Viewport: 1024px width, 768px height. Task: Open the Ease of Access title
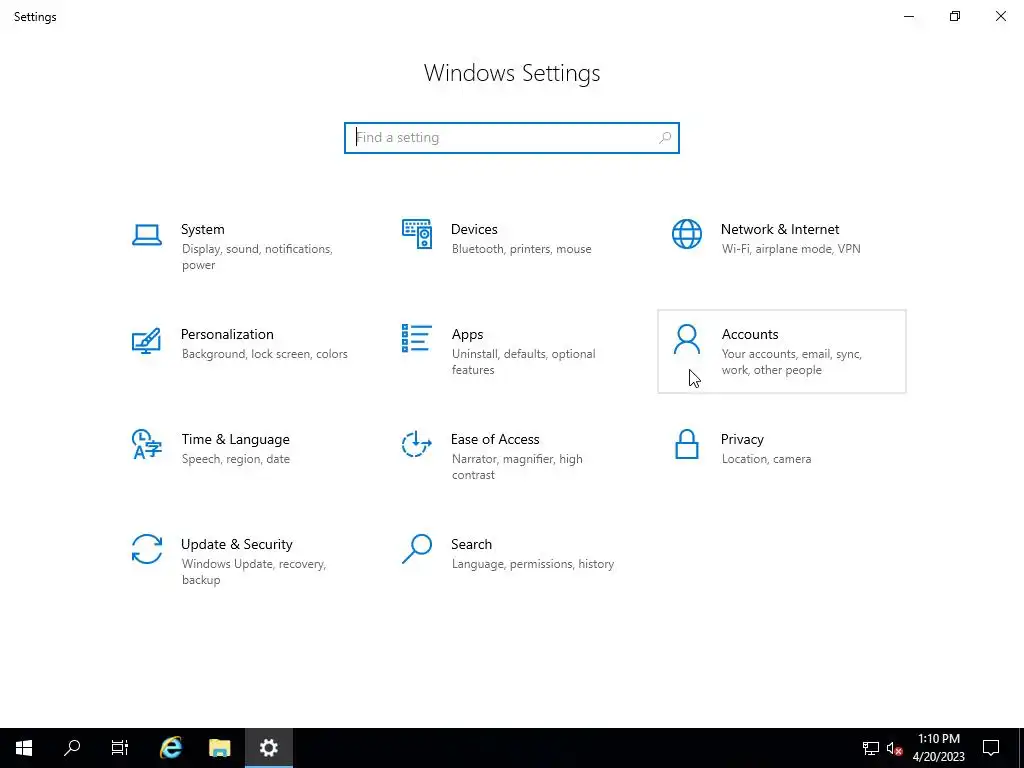tap(495, 440)
